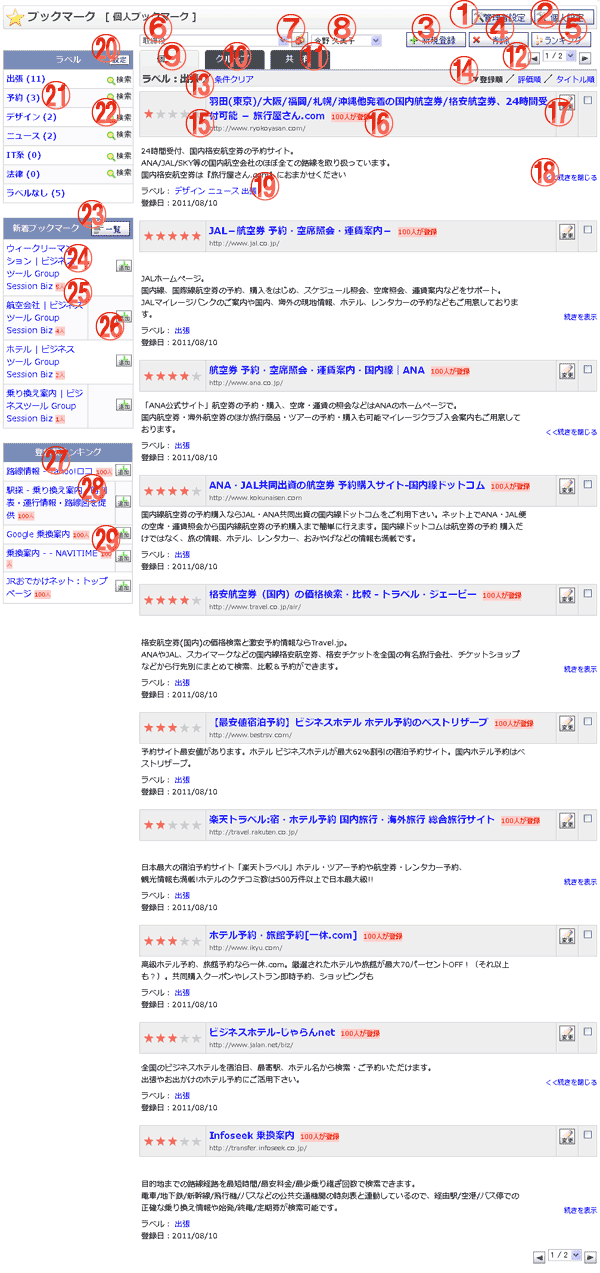Image resolution: width=600 pixels, height=1273 pixels.
Task: Collapse 続きを閉じる under the じゃらんnet bookmark
Action: tap(572, 1083)
